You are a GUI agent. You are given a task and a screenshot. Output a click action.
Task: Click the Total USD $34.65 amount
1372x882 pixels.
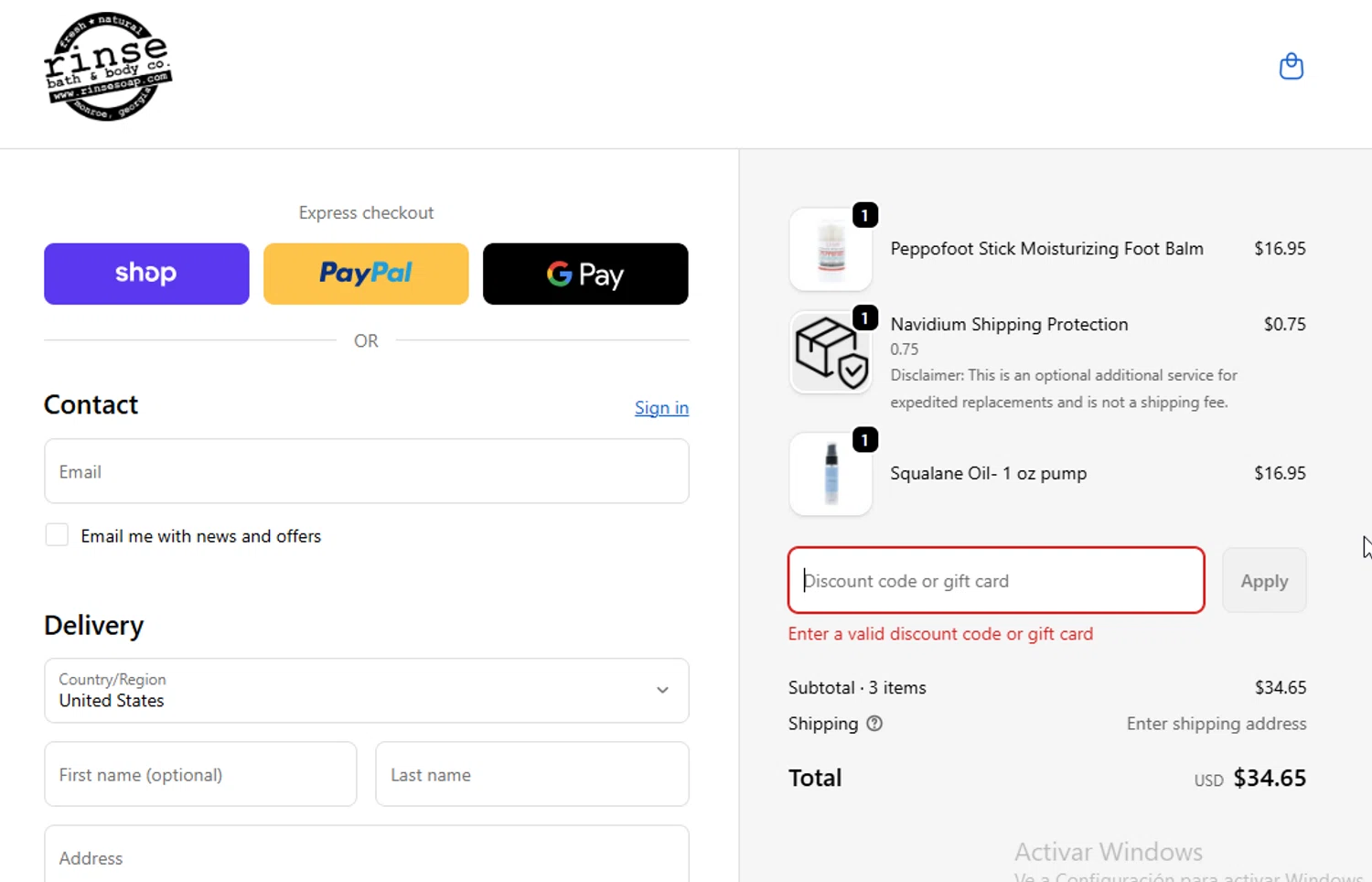pos(1250,779)
